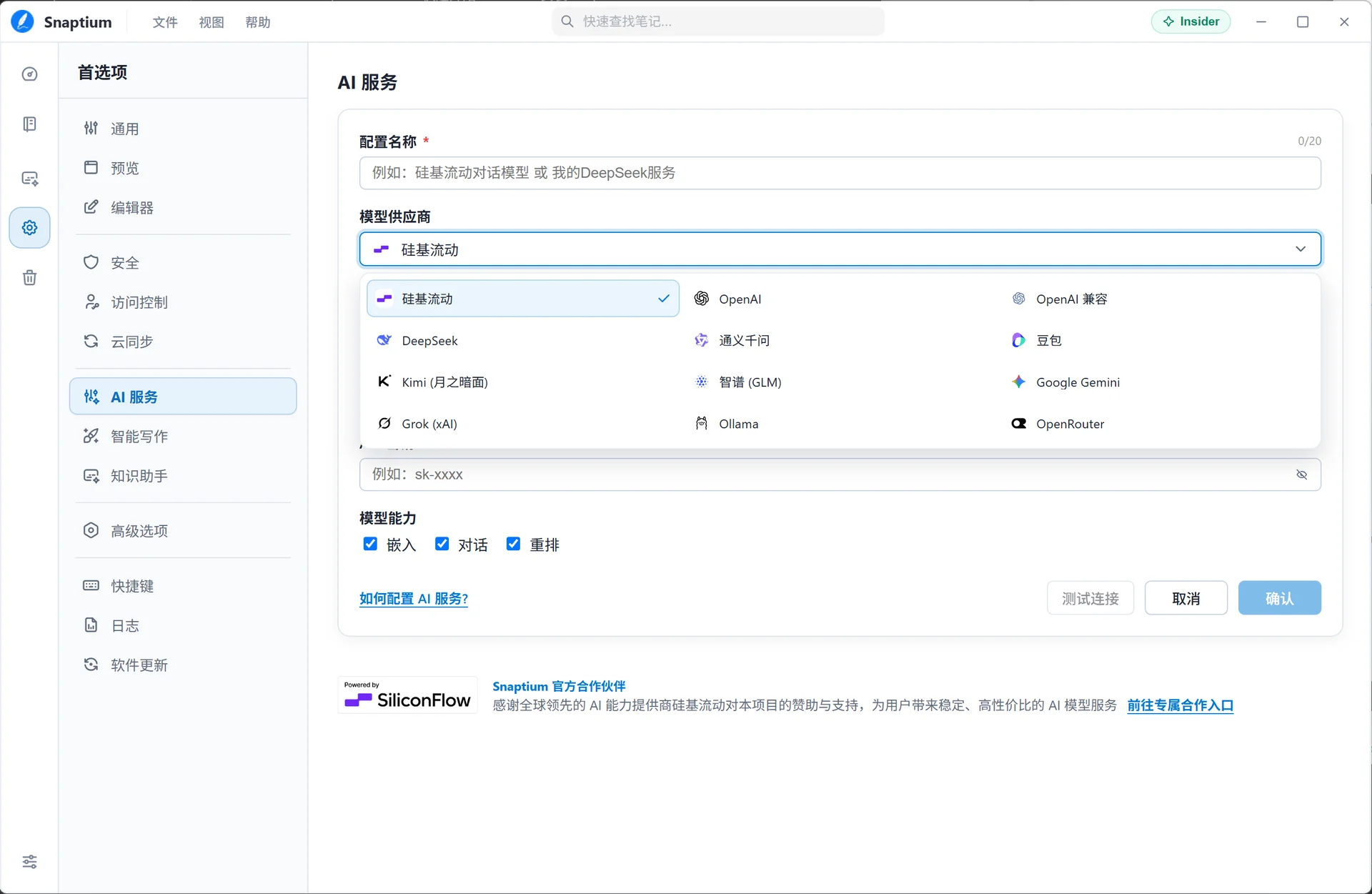
Task: Click the sliders icon at bottom of left rail
Action: (29, 861)
